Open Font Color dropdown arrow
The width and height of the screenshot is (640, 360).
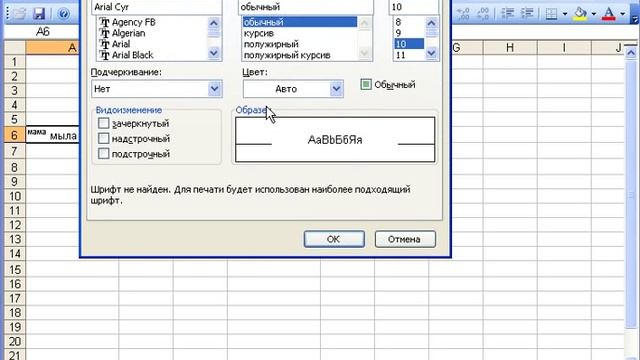click(x=622, y=13)
